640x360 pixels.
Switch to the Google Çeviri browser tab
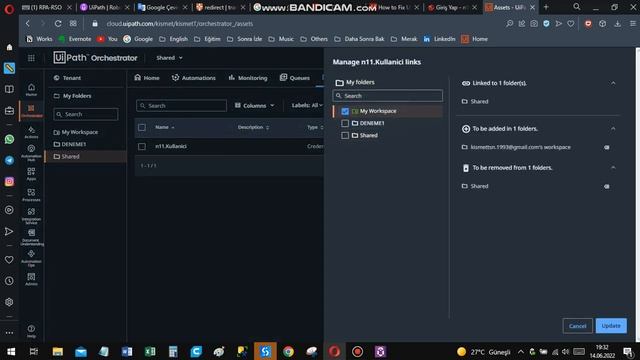tap(162, 7)
